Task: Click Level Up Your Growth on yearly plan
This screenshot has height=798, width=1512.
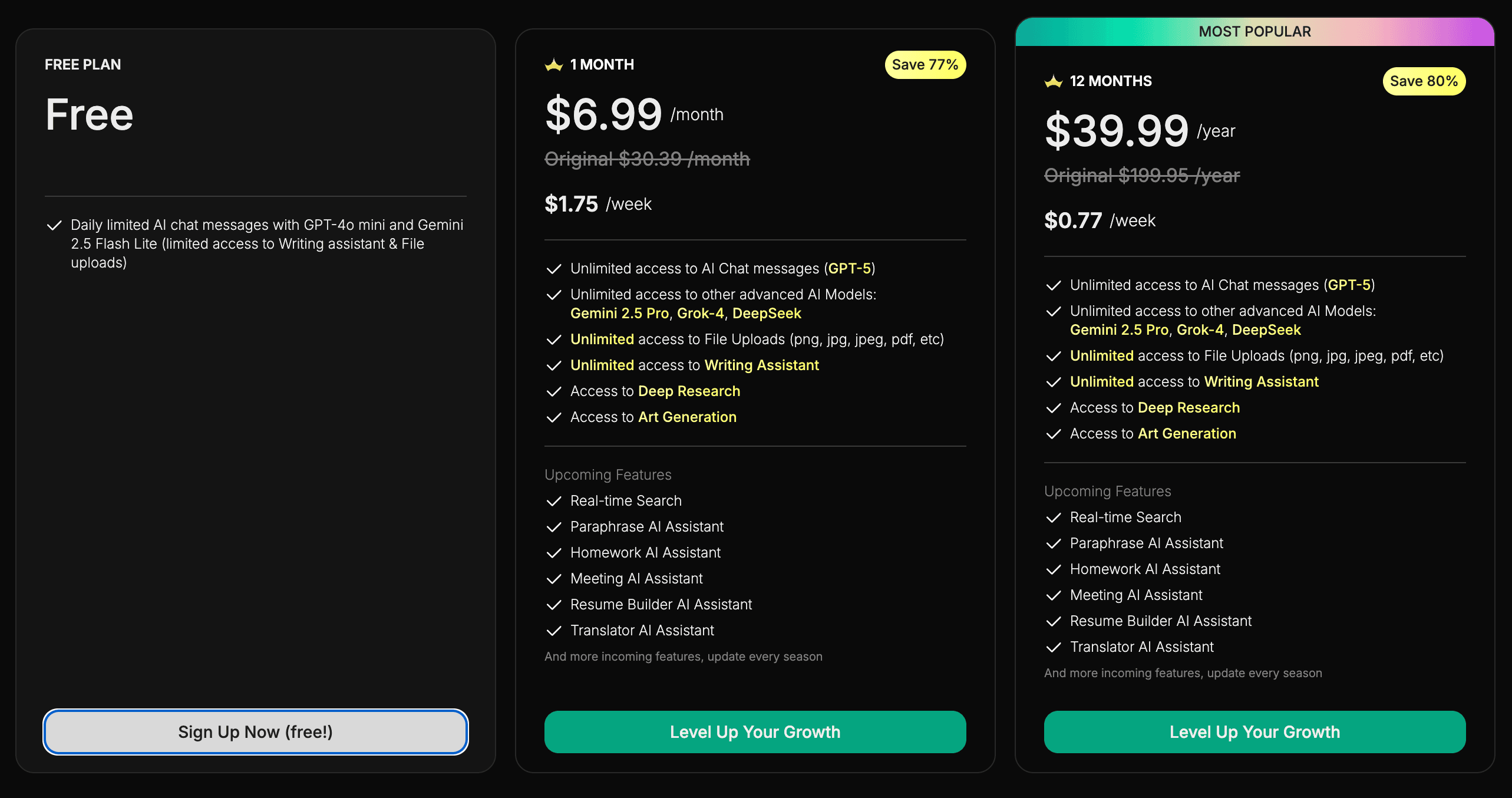Action: click(x=1254, y=731)
